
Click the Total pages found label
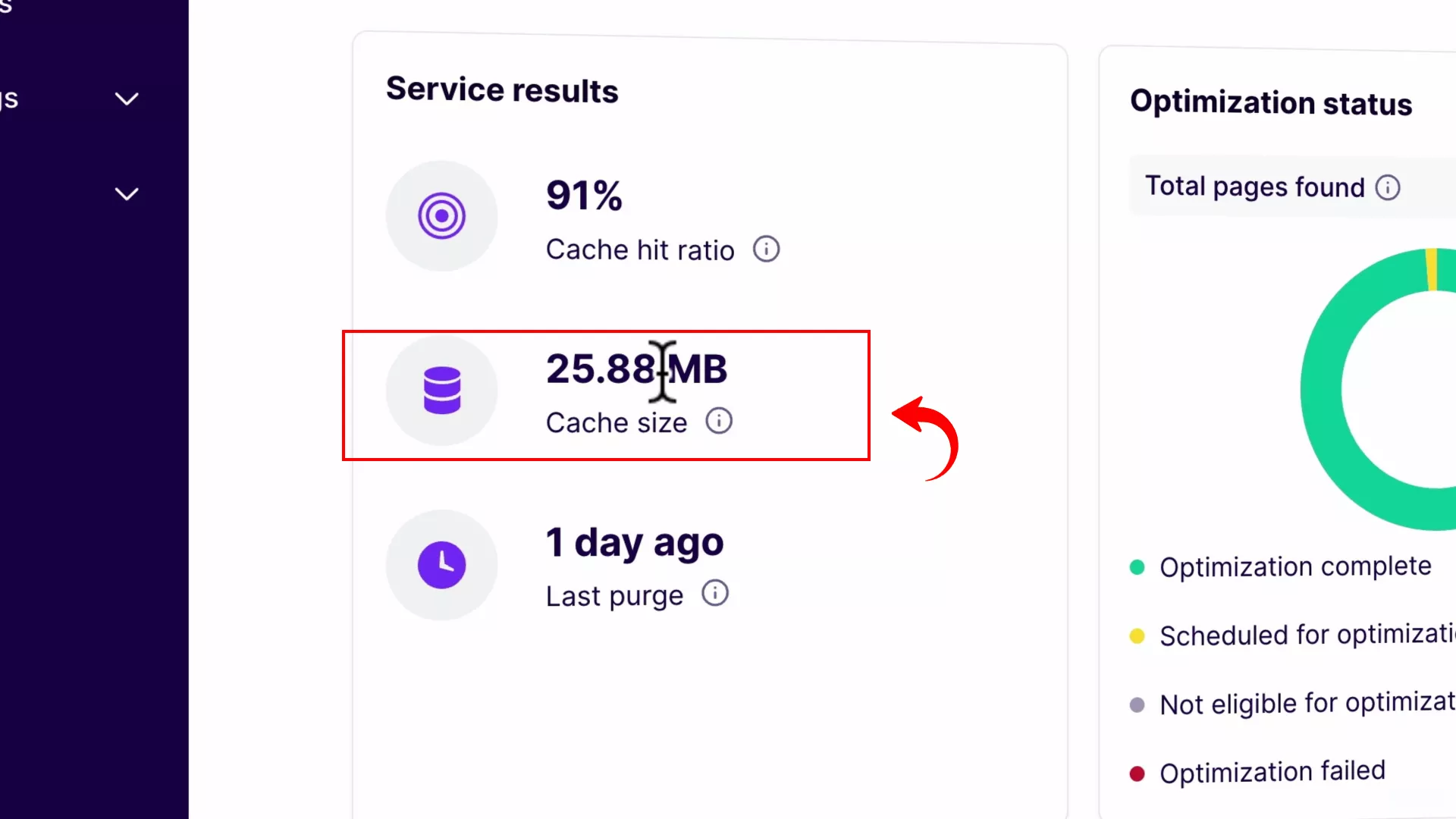(x=1255, y=187)
